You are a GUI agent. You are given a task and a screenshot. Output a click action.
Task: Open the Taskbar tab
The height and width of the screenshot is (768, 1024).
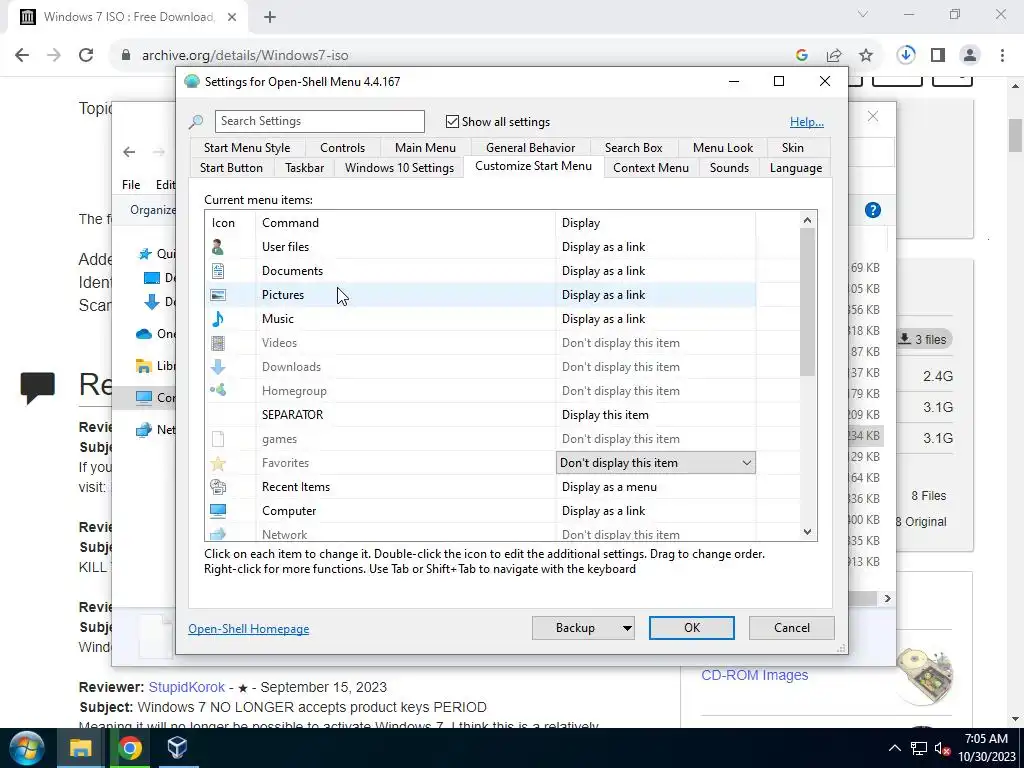304,168
